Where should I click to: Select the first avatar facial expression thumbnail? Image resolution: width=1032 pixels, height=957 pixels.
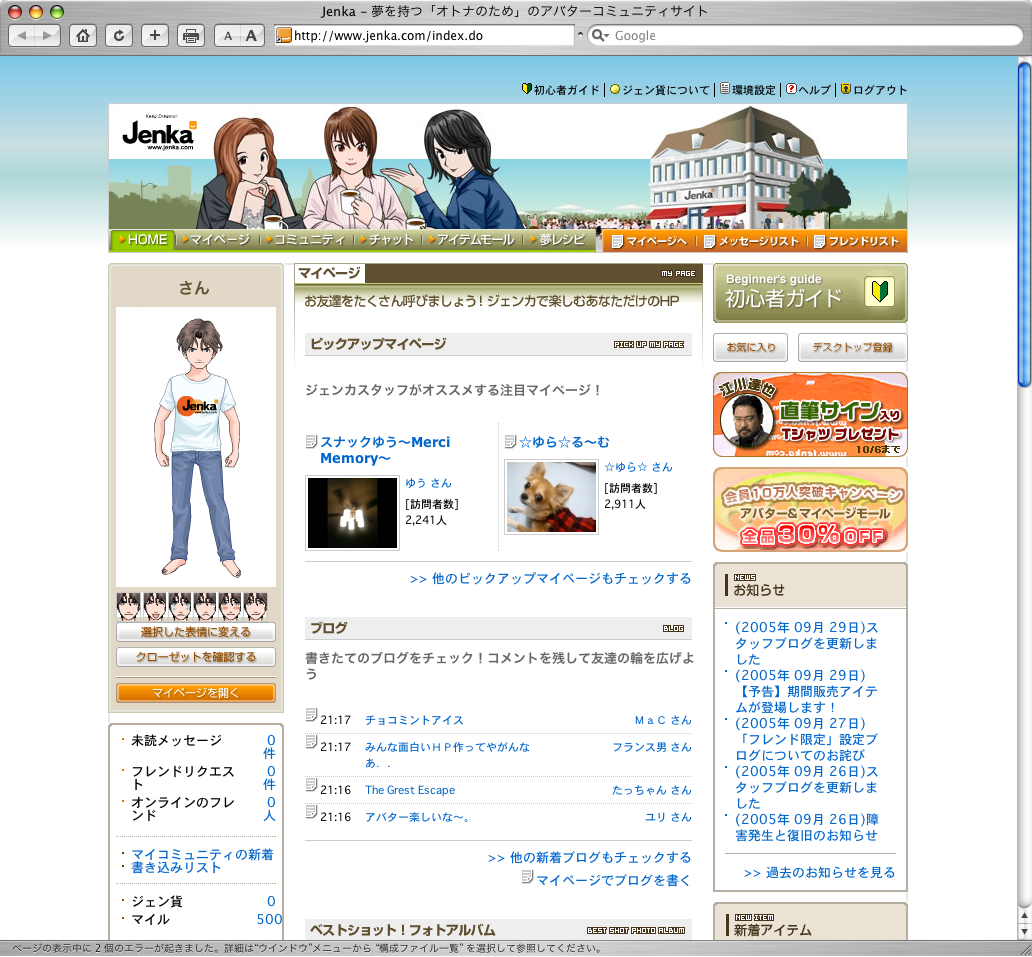(x=128, y=606)
